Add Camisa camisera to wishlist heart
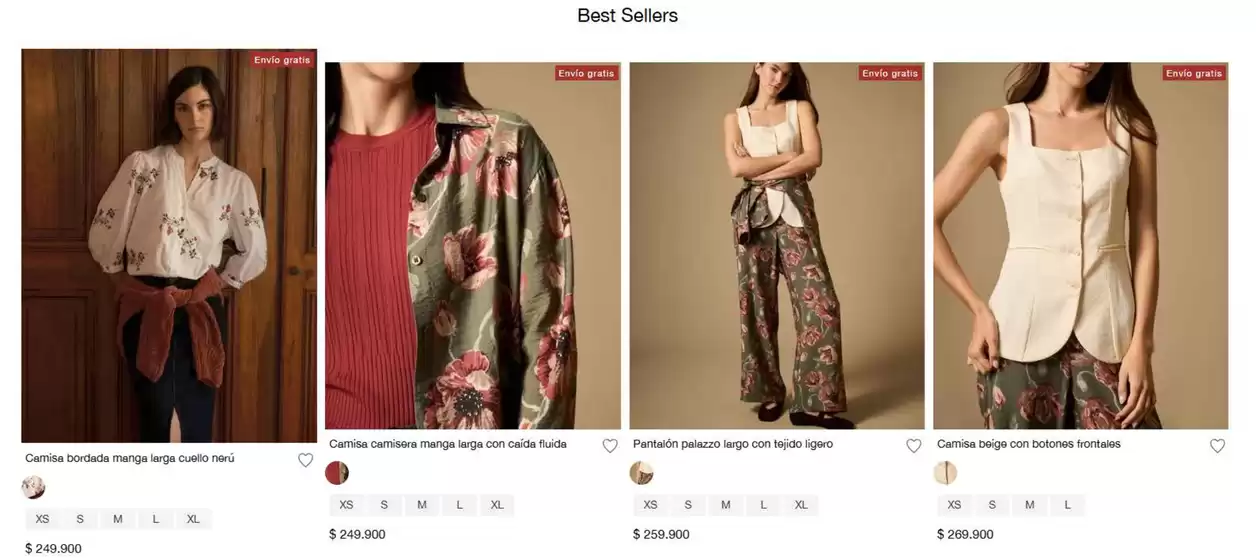 tap(610, 446)
